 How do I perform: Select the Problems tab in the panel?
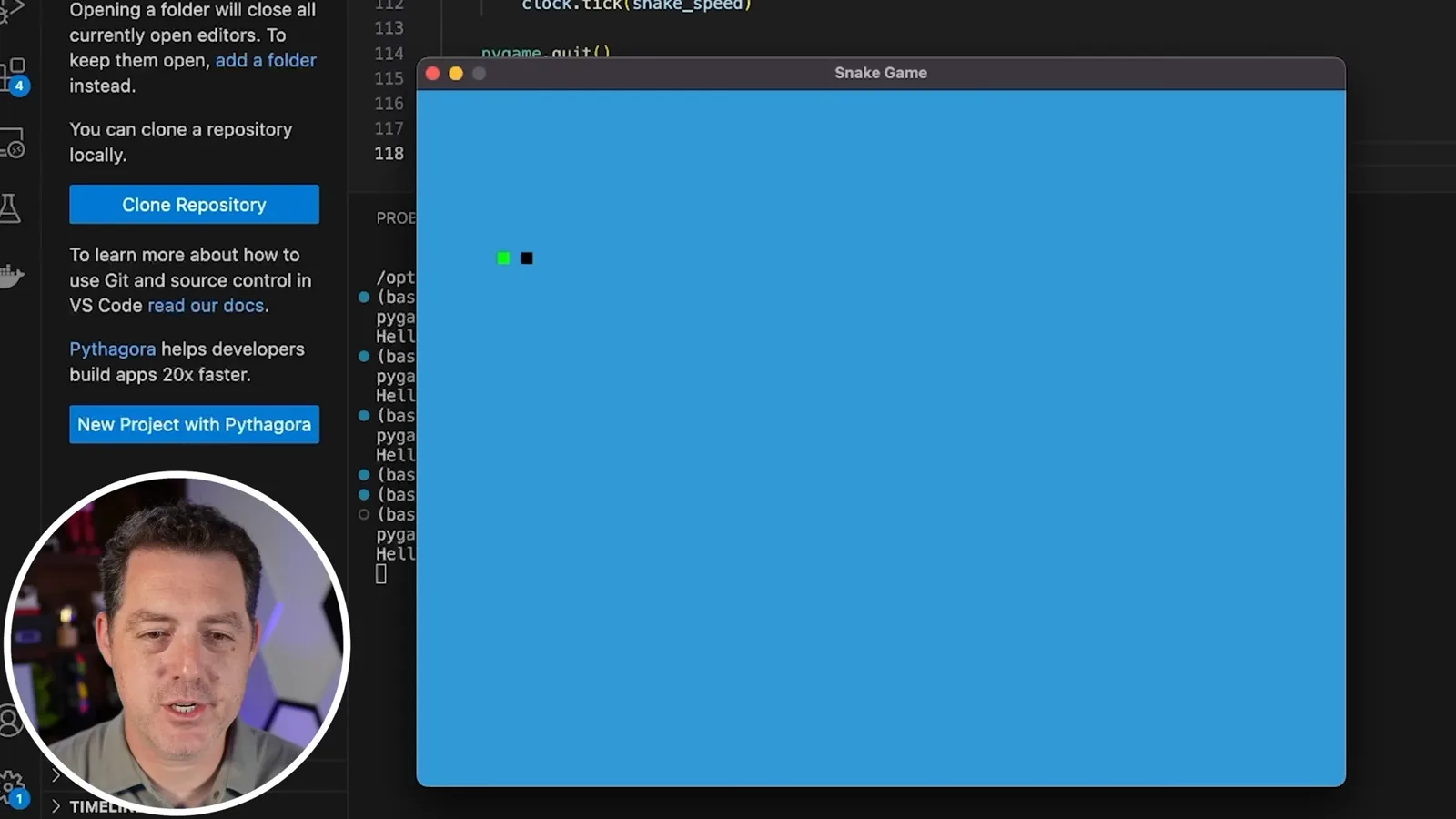[396, 218]
